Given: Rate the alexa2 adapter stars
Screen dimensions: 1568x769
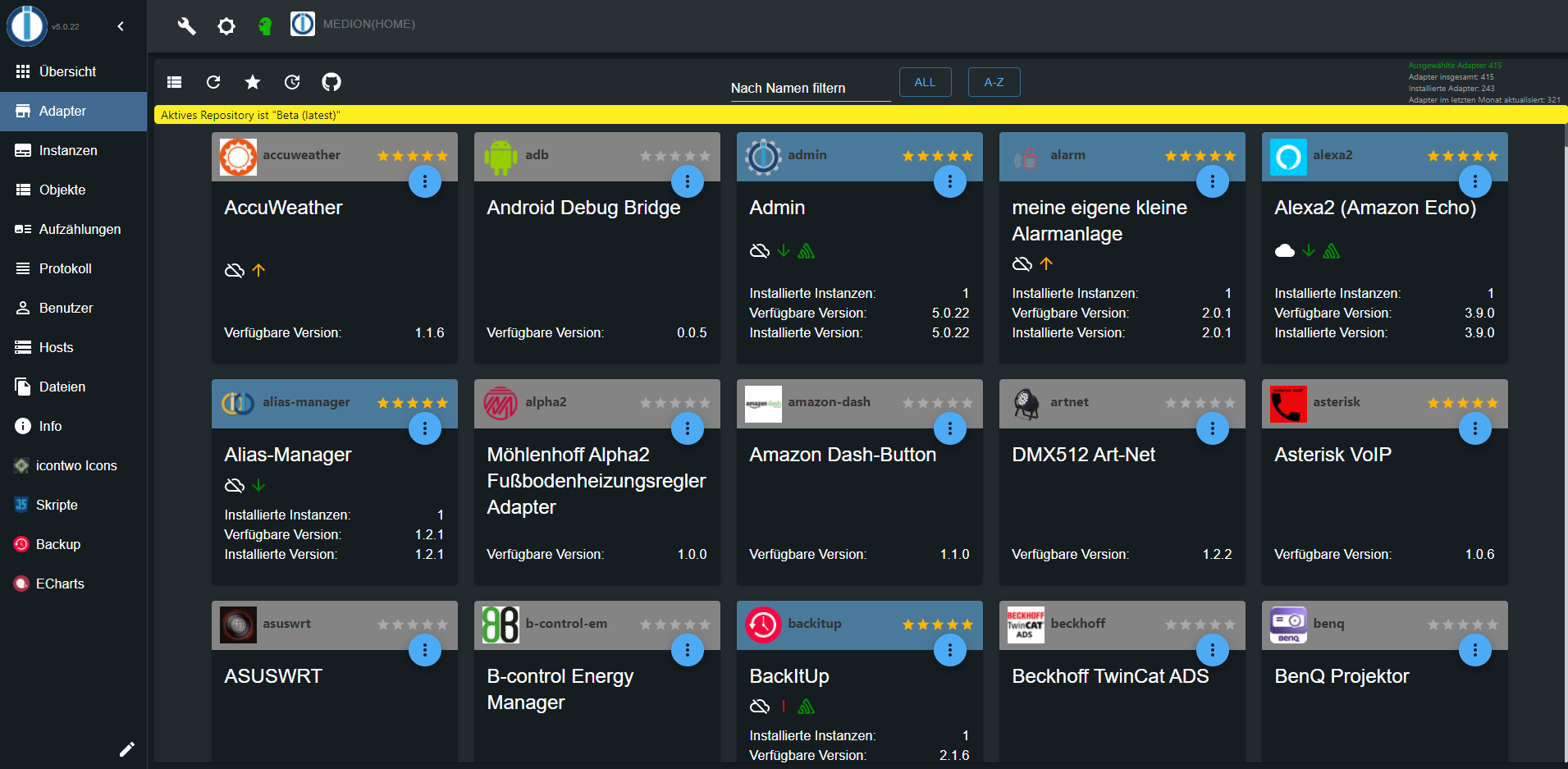Looking at the screenshot, I should [x=1463, y=156].
